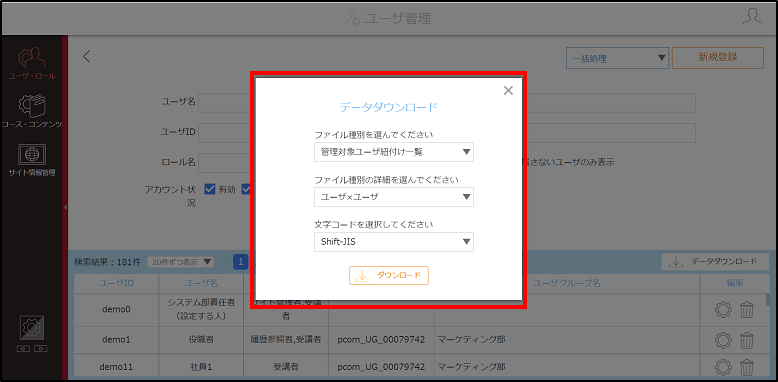The width and height of the screenshot is (778, 382).
Task: Open the ファイル種別の詳細 dropdown ユーザ×ユーザ
Action: click(394, 197)
